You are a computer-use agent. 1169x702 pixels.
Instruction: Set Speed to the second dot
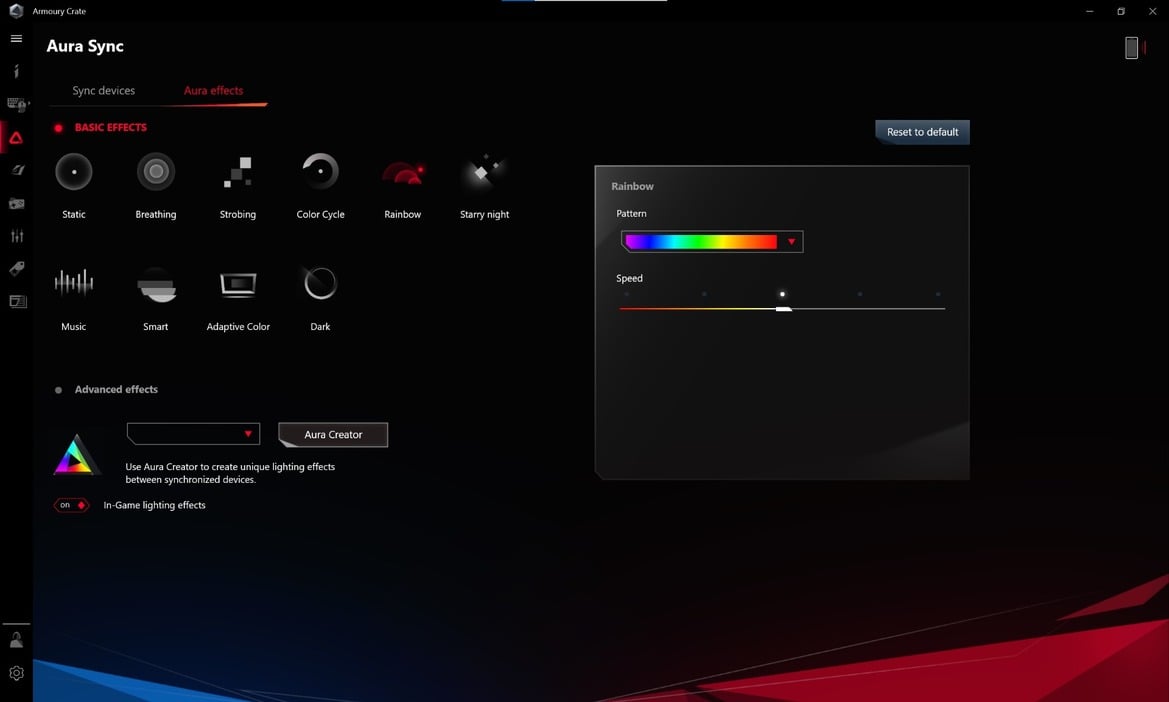pyautogui.click(x=705, y=294)
